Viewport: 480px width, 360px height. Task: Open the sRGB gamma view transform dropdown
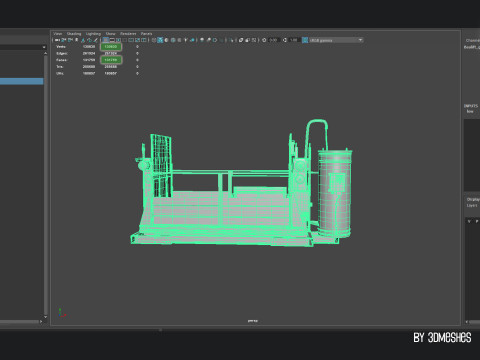336,40
